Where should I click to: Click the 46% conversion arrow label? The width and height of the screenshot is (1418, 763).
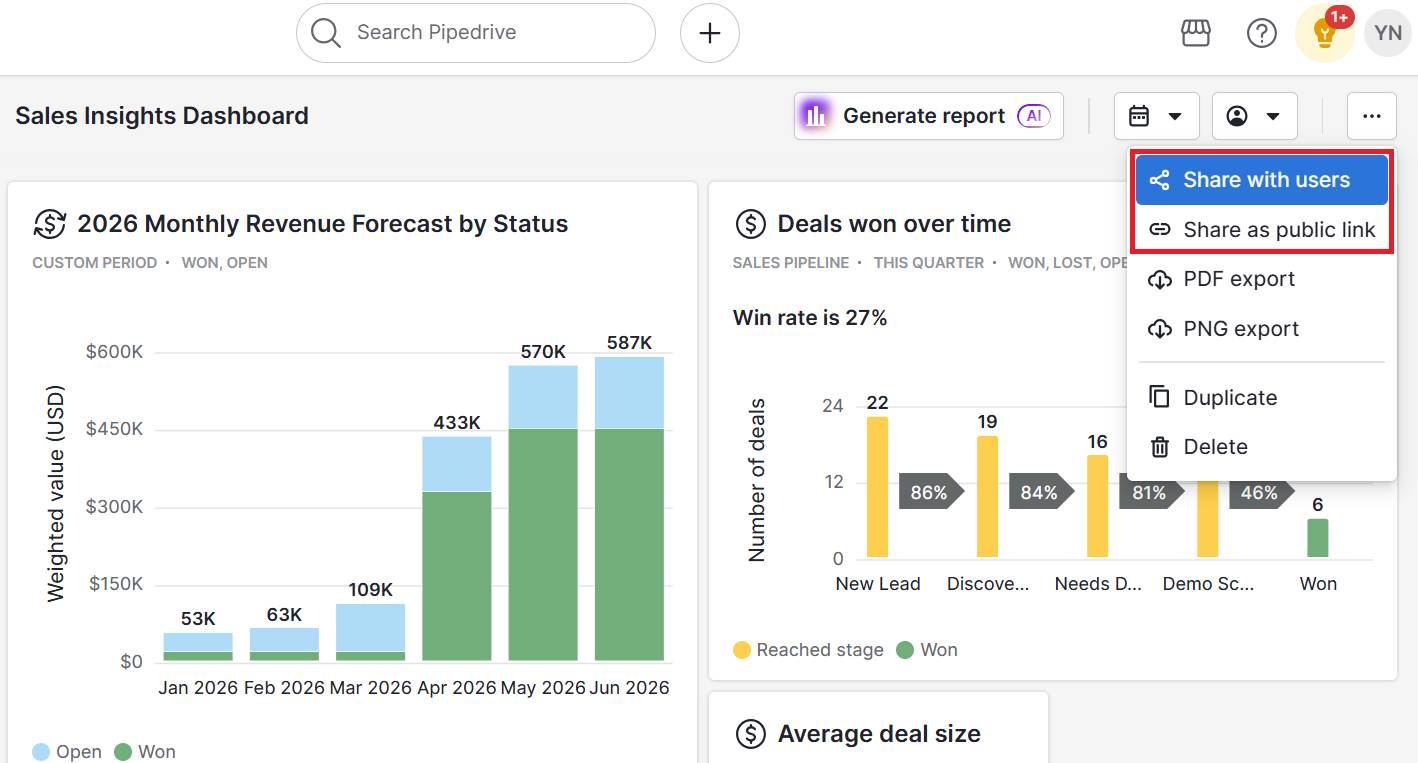click(1261, 493)
